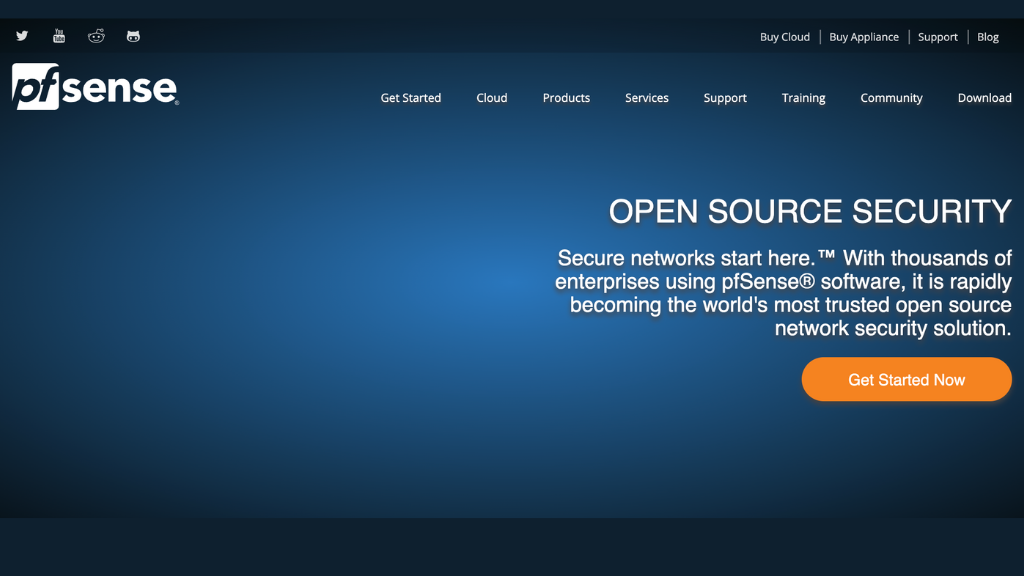This screenshot has height=576, width=1024.
Task: Expand the Training navigation menu
Action: (x=803, y=98)
